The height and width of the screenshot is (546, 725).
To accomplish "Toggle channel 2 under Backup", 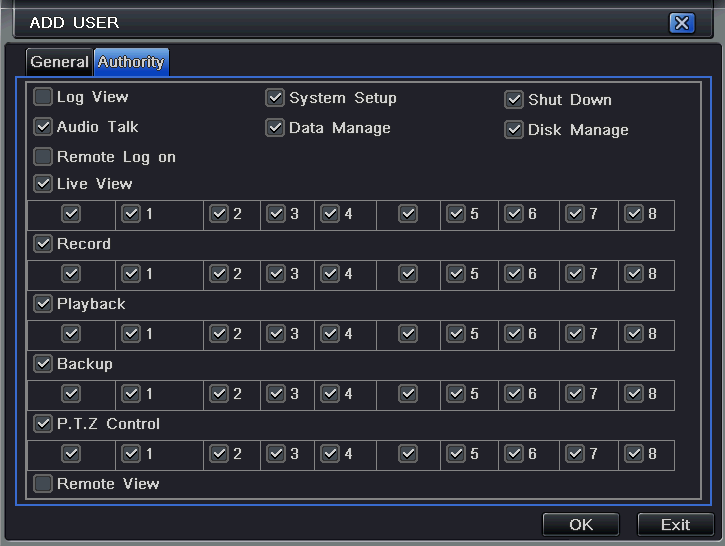I will [219, 394].
